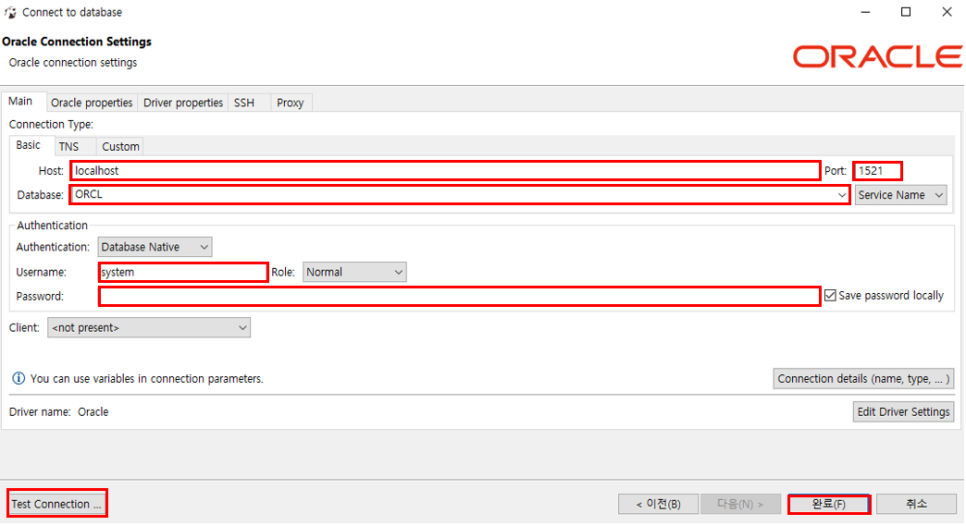This screenshot has height=526, width=966.
Task: Minimize the Connect to database window
Action: coord(866,12)
